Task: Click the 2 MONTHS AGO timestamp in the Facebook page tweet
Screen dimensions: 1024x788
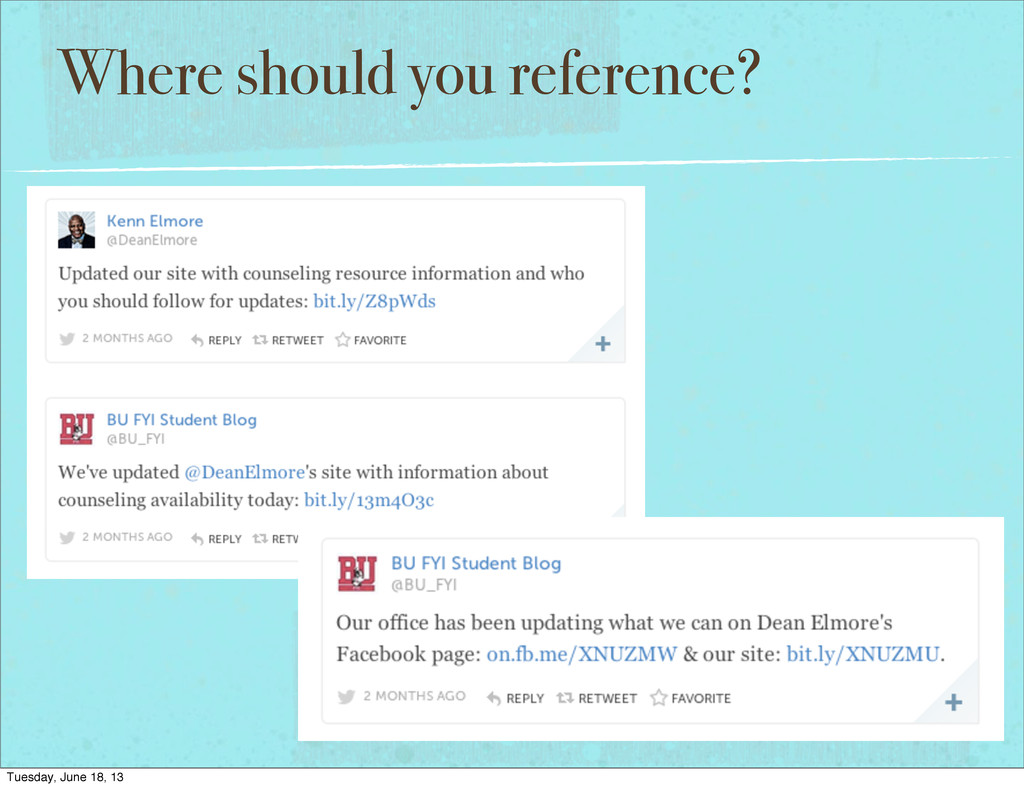Action: [x=415, y=696]
